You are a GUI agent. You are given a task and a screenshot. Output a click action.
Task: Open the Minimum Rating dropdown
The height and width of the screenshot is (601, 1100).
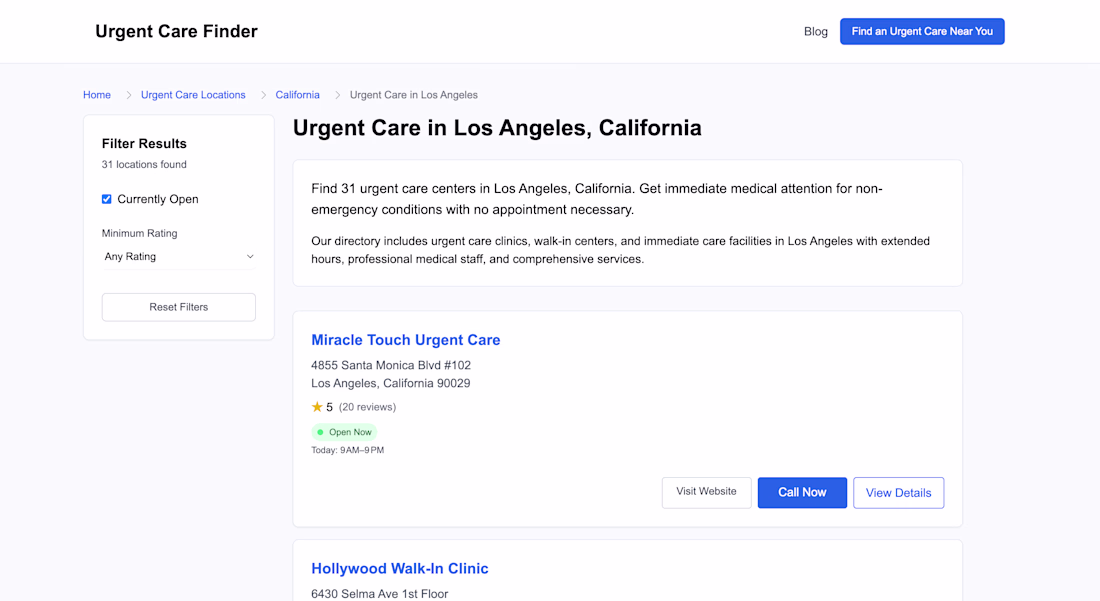point(178,257)
